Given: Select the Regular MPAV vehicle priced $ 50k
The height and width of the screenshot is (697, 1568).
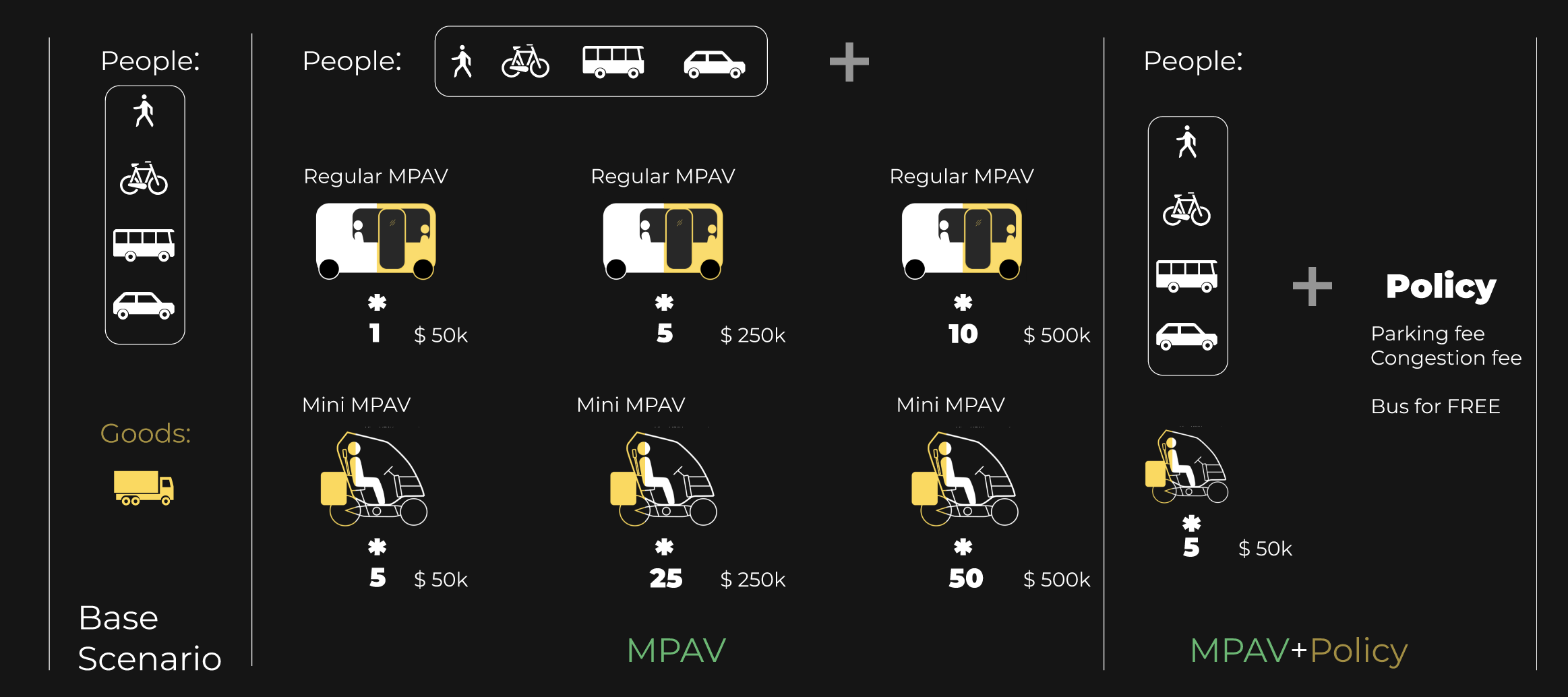Looking at the screenshot, I should 376,241.
